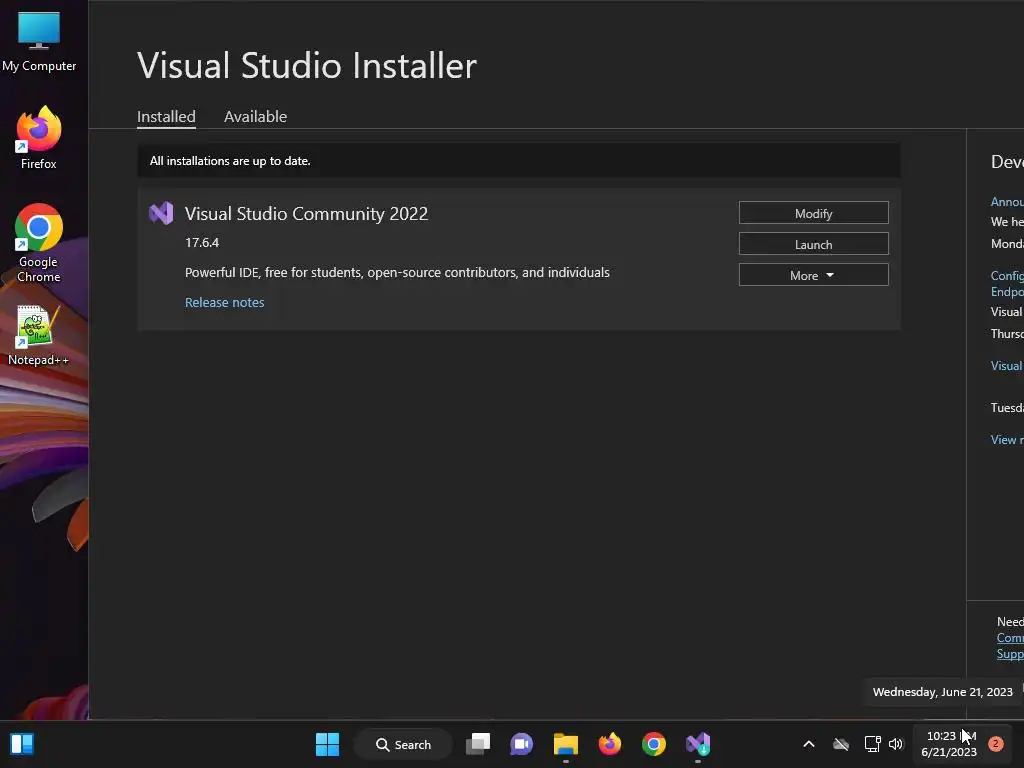Click the 'Powerful IDE, free for students' description
Viewport: 1024px width, 768px height.
coord(397,272)
